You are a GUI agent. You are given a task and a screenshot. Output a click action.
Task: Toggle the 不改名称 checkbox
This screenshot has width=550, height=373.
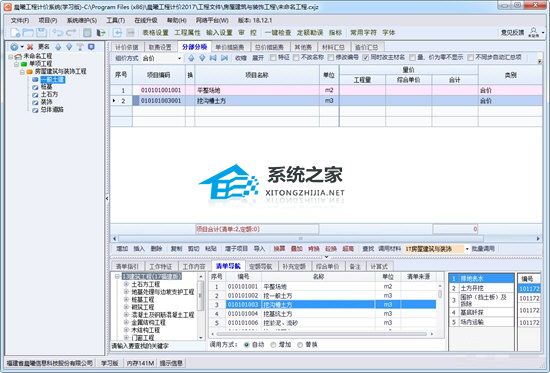(x=296, y=58)
